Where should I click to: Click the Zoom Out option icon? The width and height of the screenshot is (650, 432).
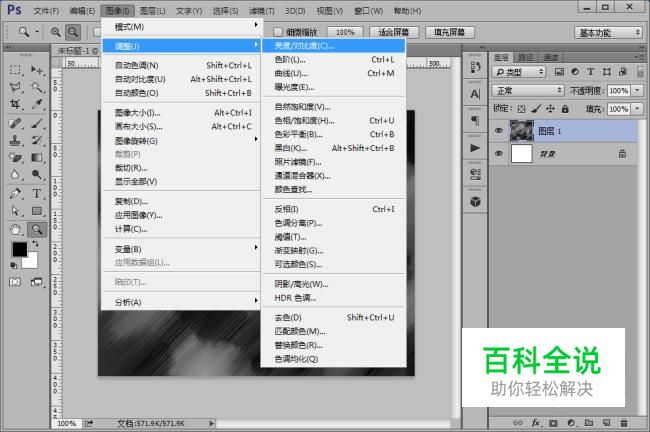click(x=73, y=32)
